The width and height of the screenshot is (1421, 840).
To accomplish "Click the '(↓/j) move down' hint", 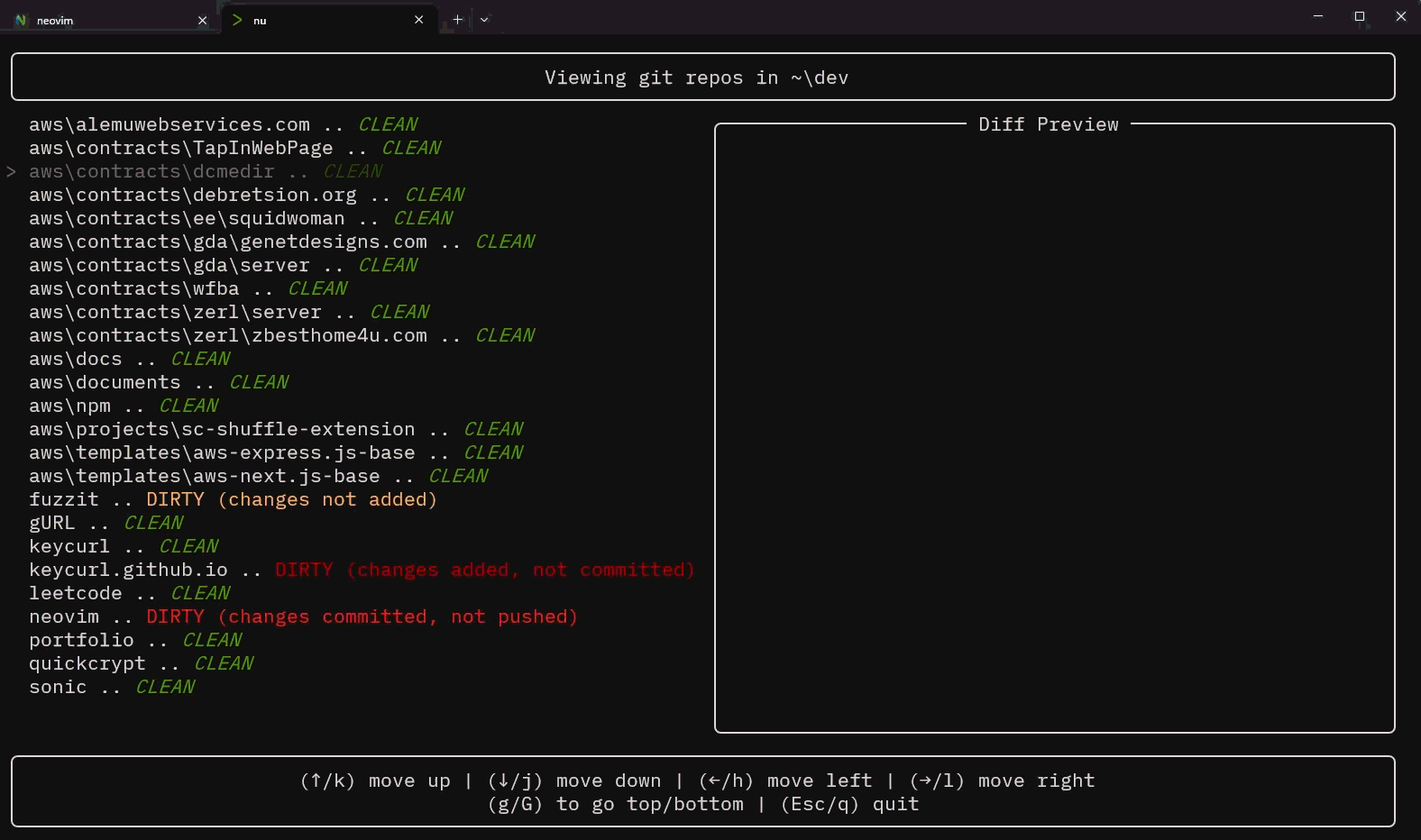I will (574, 781).
